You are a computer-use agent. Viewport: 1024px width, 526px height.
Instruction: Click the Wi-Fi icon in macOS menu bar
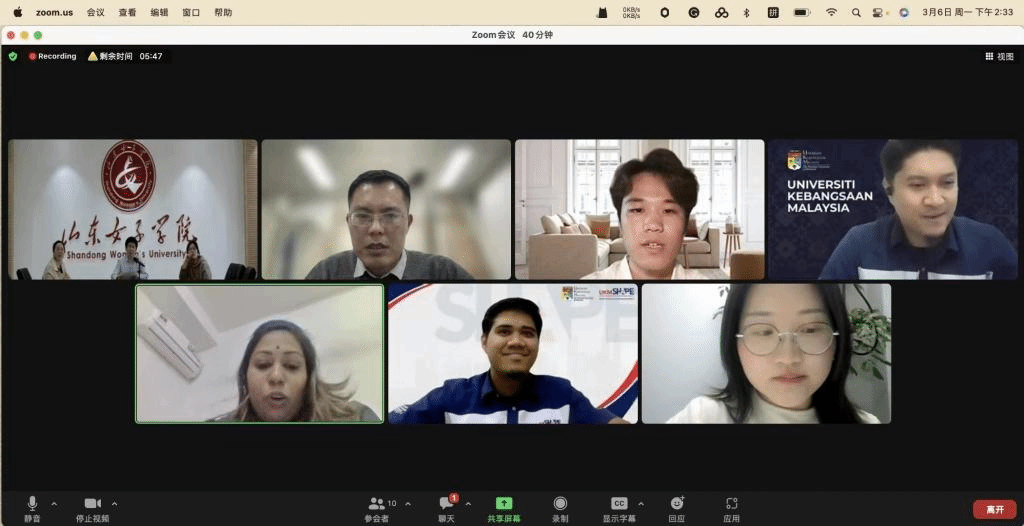pos(831,13)
